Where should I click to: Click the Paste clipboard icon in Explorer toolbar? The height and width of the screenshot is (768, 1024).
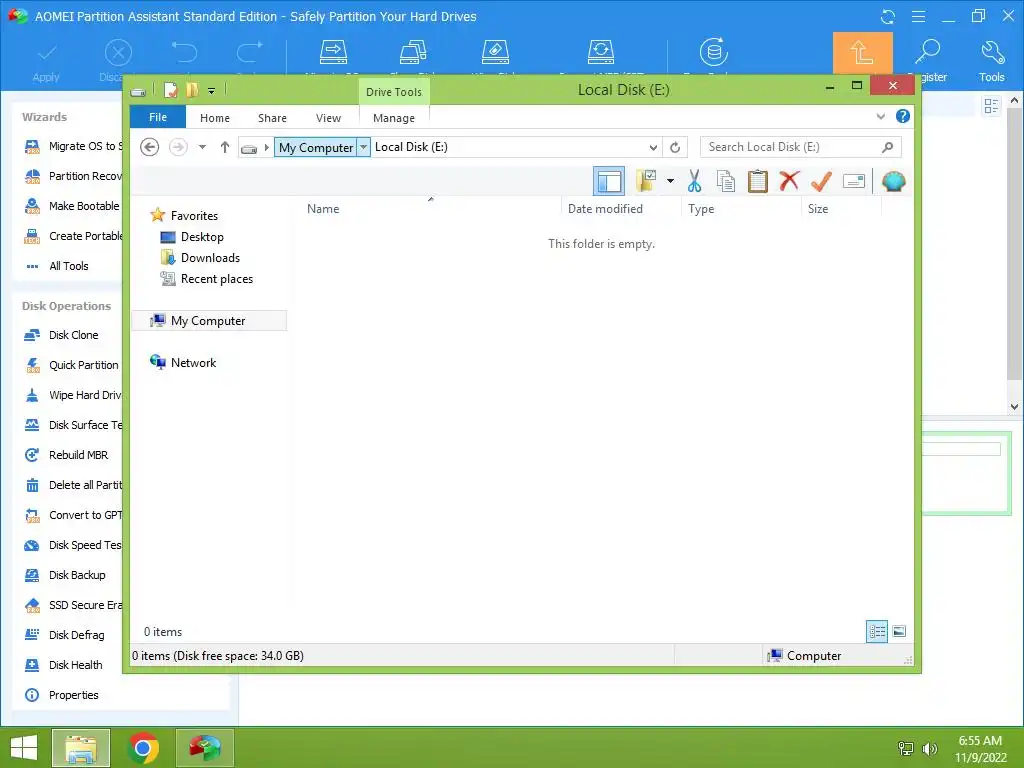pos(758,181)
